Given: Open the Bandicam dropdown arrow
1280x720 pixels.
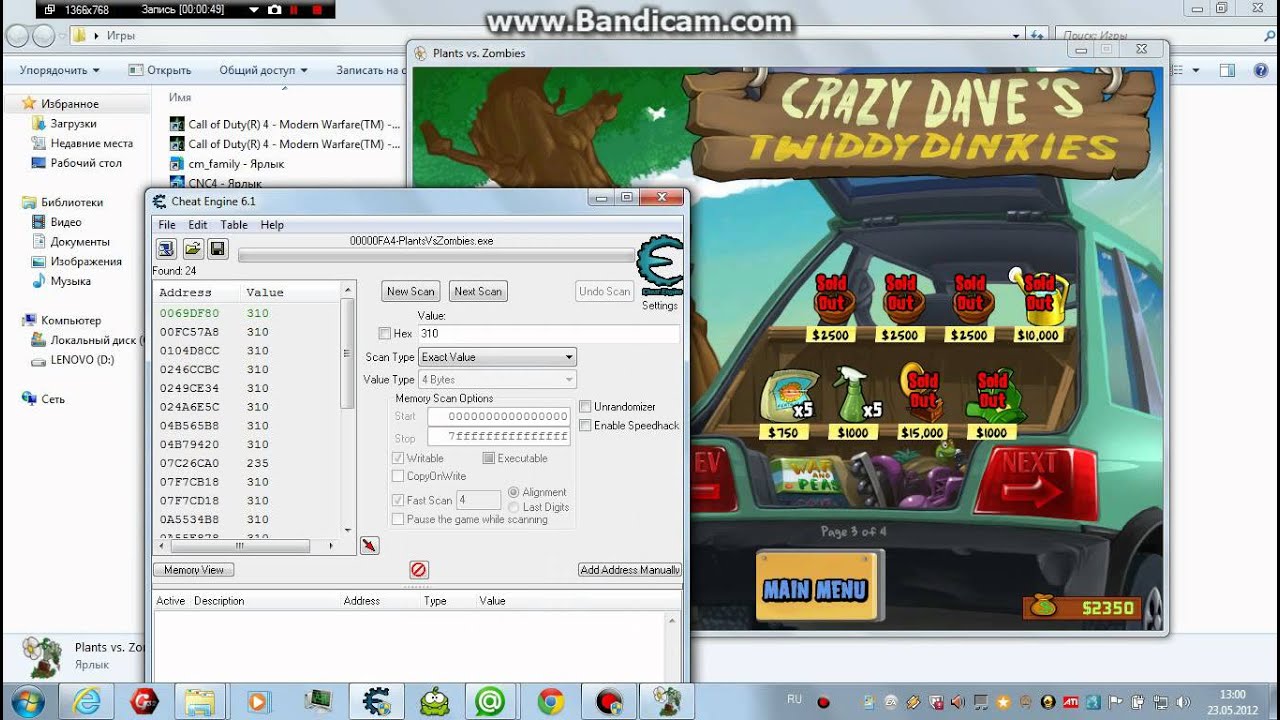Looking at the screenshot, I should [x=252, y=10].
